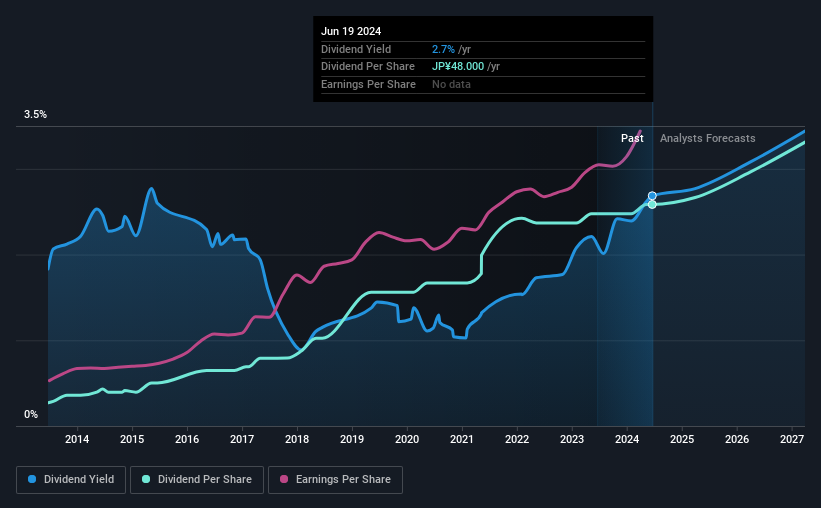Image resolution: width=821 pixels, height=508 pixels.
Task: Click the Past label on chart
Action: tap(632, 138)
